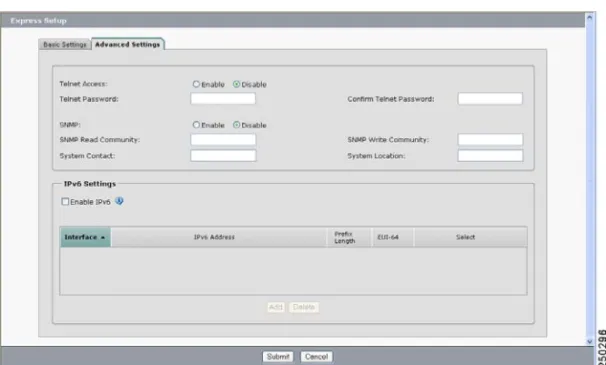
Task: Click the SNMP Write Community field
Action: [x=490, y=139]
